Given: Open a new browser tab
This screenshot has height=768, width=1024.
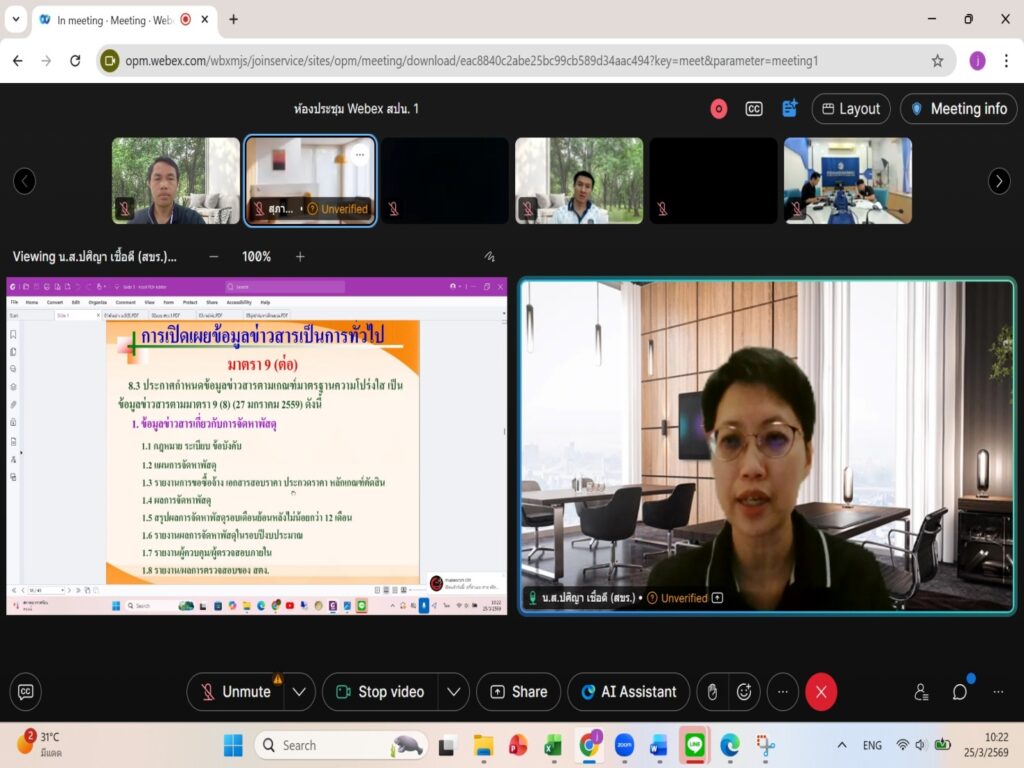Looking at the screenshot, I should click(x=233, y=20).
